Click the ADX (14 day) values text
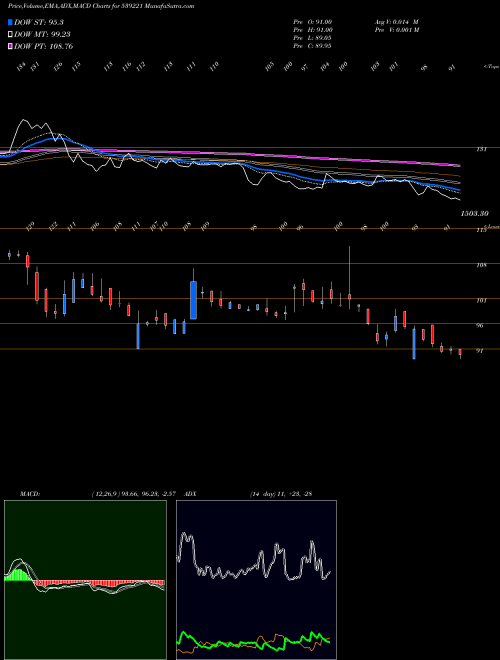Image resolution: width=500 pixels, height=660 pixels. pos(281,494)
